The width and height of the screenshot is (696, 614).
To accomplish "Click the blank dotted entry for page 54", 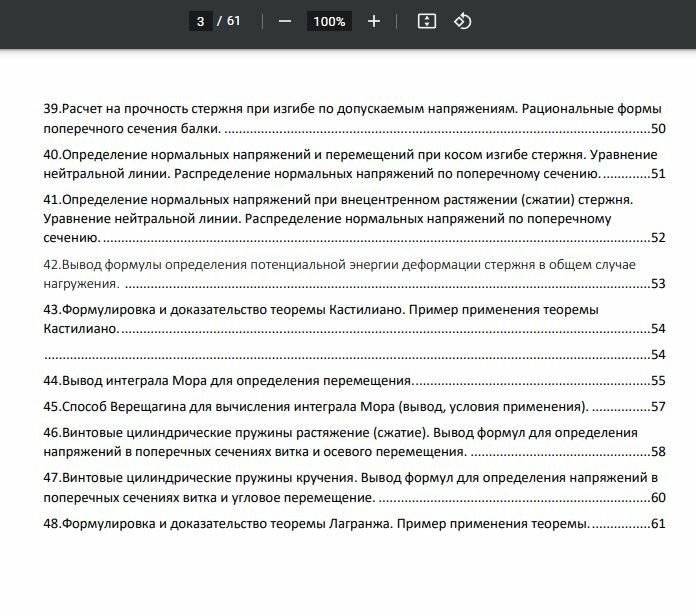I will [354, 354].
